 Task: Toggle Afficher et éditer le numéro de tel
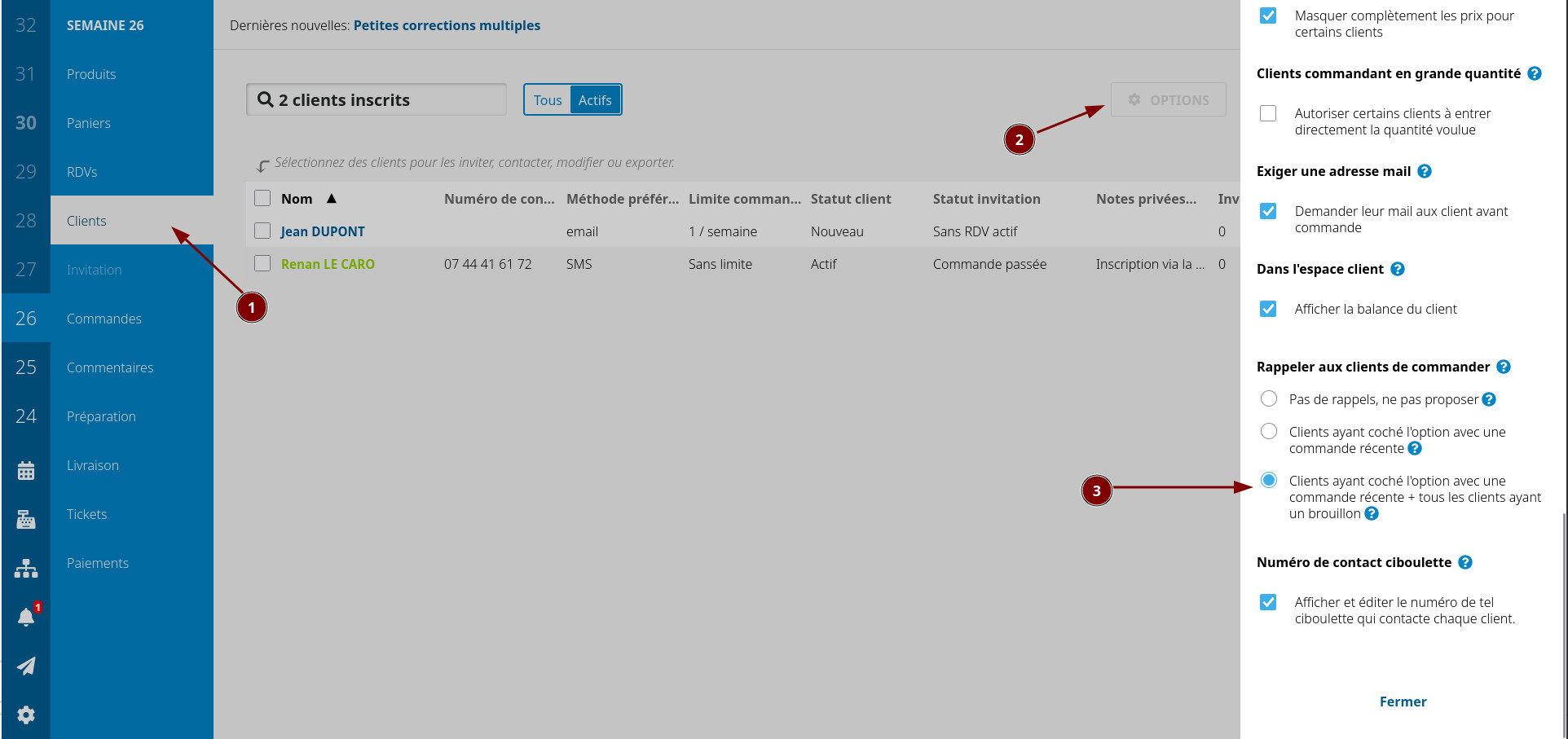click(1268, 602)
